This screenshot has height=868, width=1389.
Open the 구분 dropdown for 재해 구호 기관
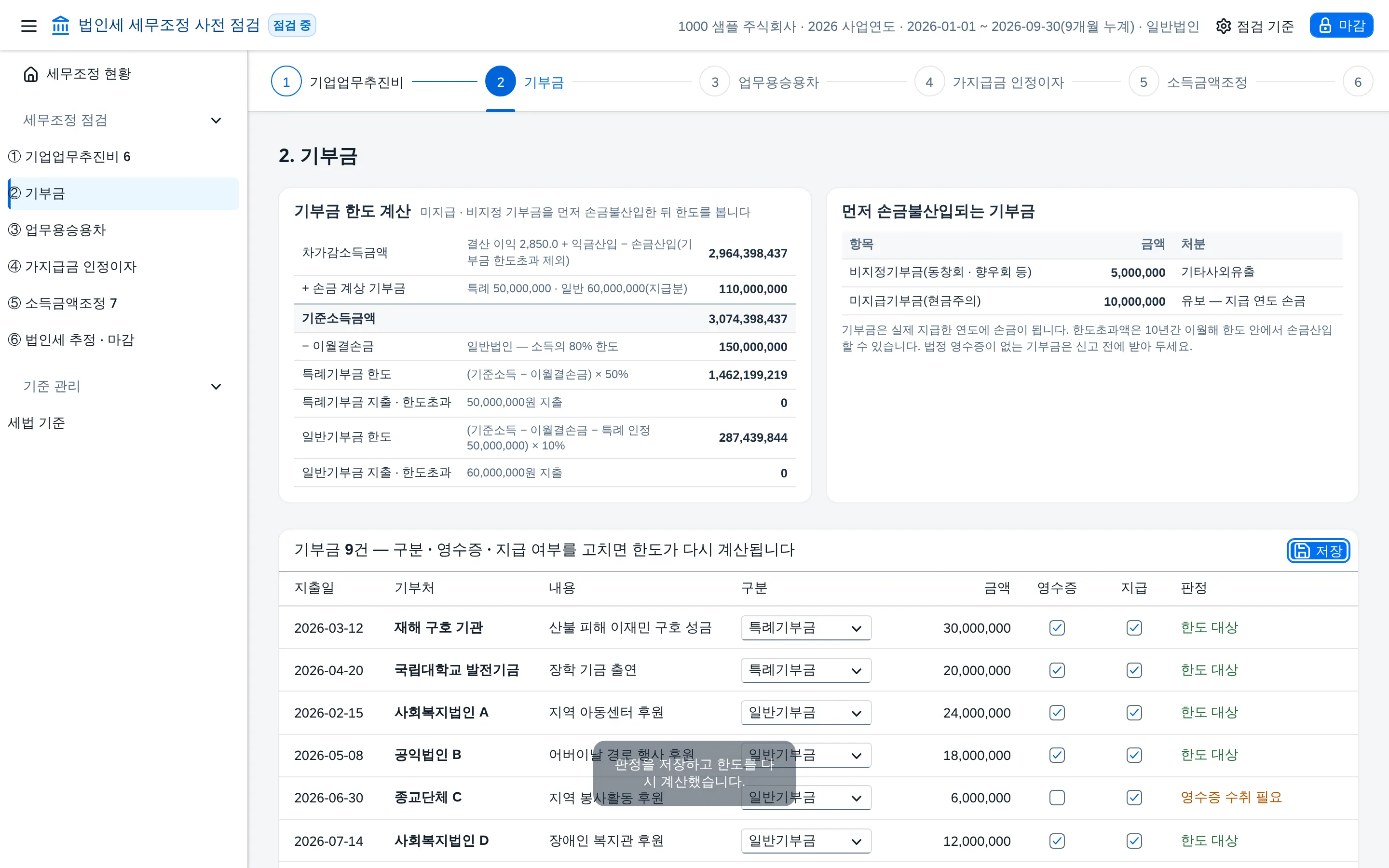pos(806,627)
